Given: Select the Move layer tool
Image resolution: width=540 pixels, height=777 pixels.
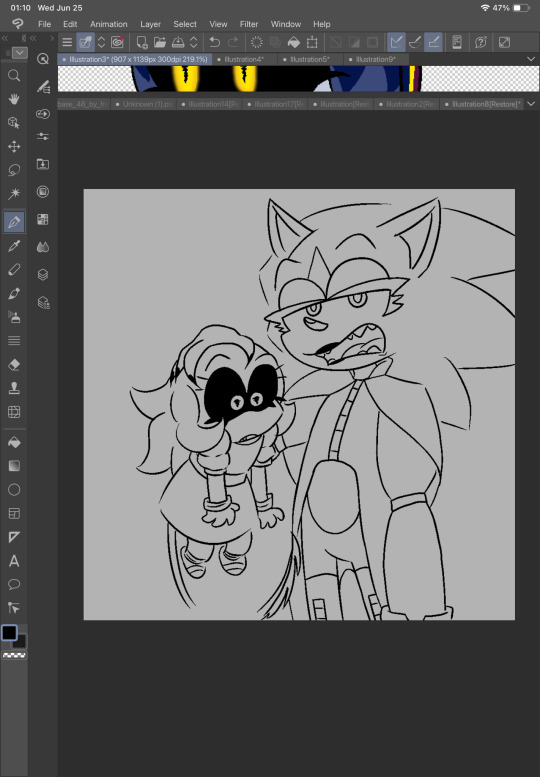Looking at the screenshot, I should coord(14,147).
